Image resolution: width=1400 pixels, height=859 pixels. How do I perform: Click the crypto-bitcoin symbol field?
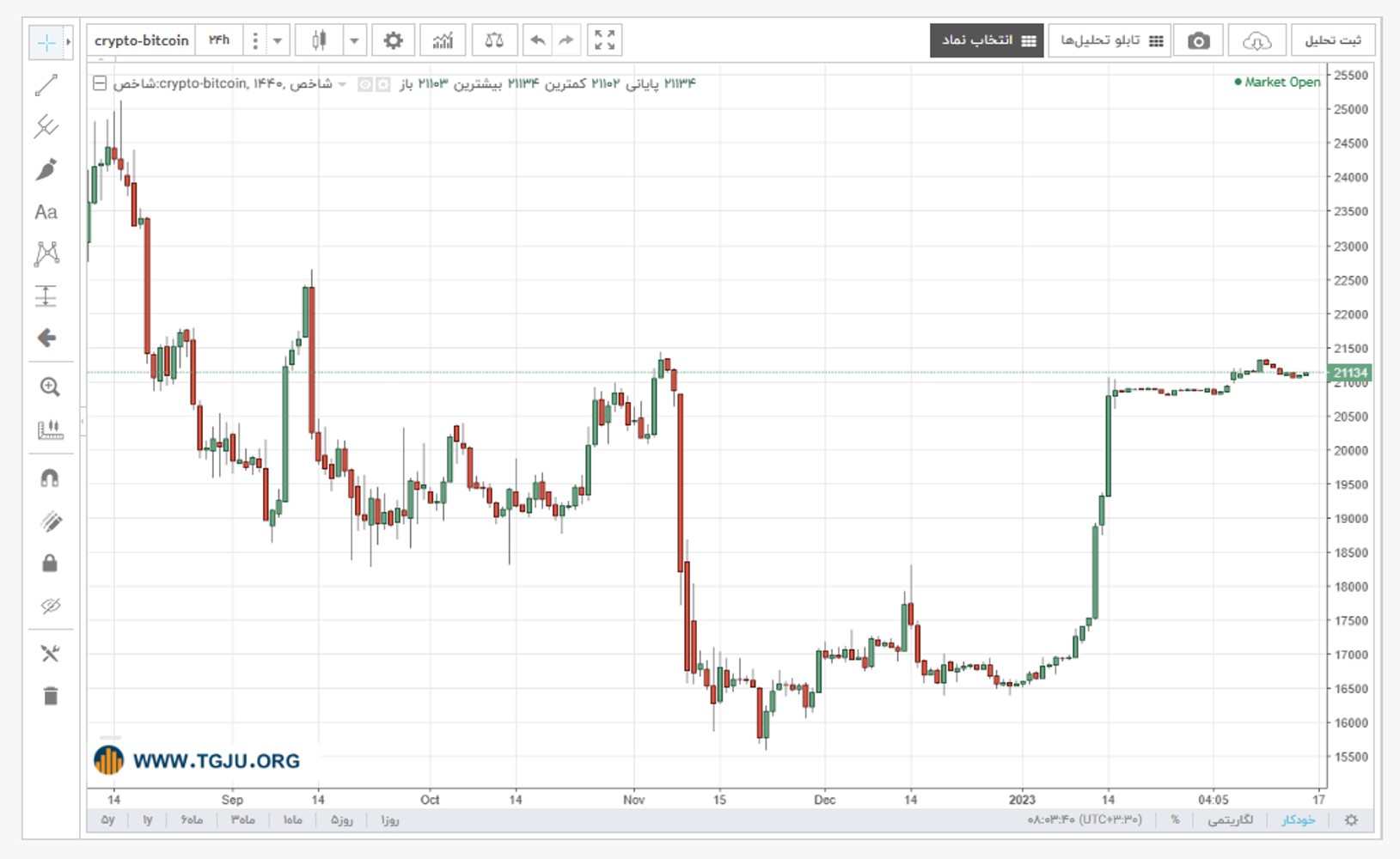[141, 40]
